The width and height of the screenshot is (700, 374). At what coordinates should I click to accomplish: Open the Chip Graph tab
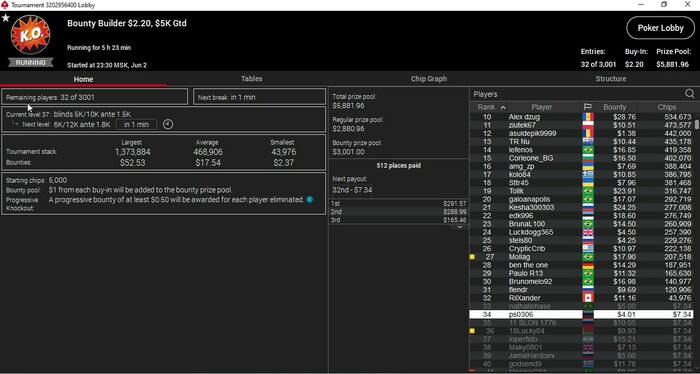429,79
